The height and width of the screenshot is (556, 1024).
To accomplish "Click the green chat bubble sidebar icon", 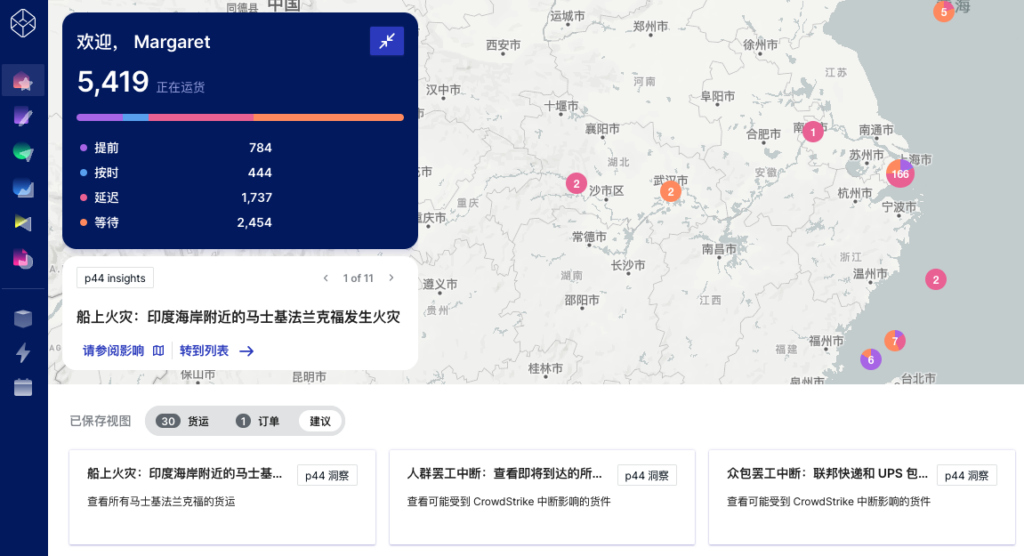I will 23,153.
